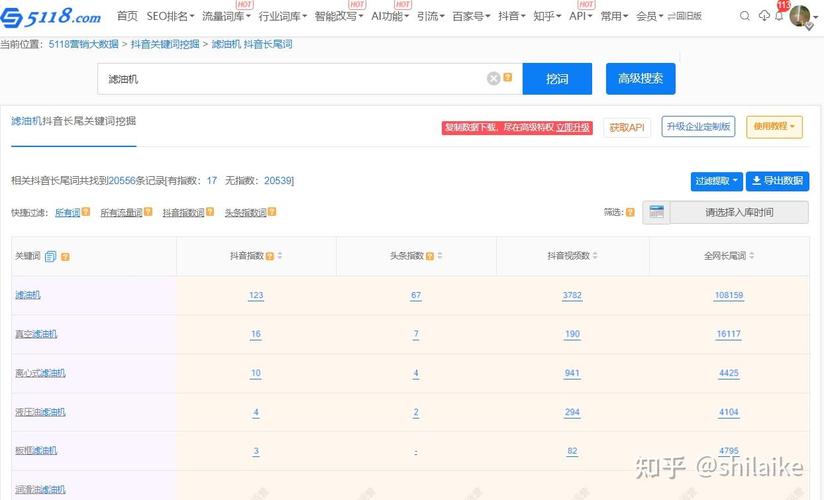Apply the 头条指数词 quick filter
This screenshot has height=500, width=824.
point(245,212)
